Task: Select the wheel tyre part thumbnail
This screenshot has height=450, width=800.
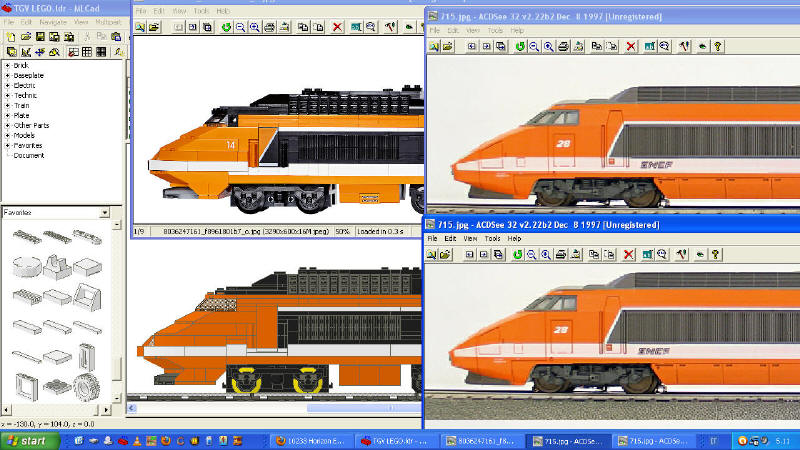Action: click(x=87, y=387)
